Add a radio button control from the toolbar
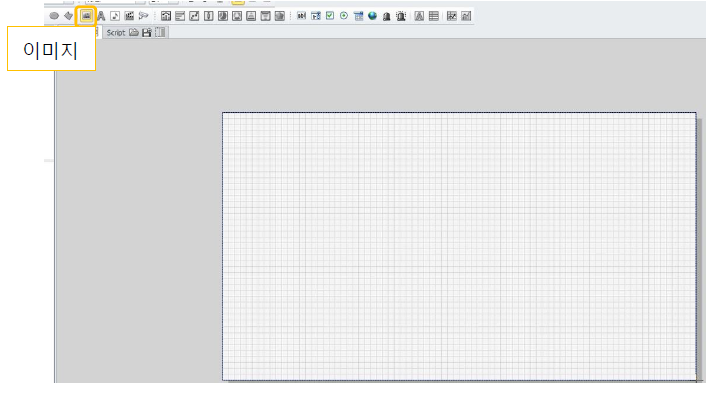 344,16
